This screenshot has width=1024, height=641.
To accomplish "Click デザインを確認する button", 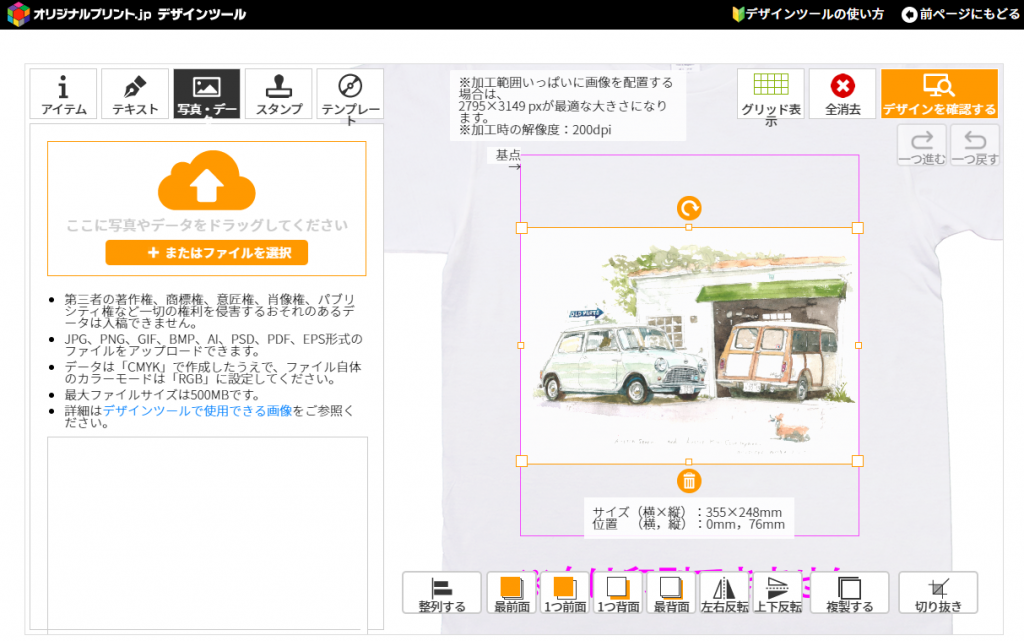I will pos(939,93).
